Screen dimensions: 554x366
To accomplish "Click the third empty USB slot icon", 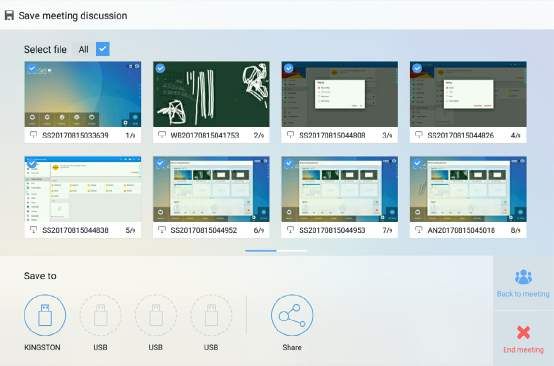I will point(211,315).
